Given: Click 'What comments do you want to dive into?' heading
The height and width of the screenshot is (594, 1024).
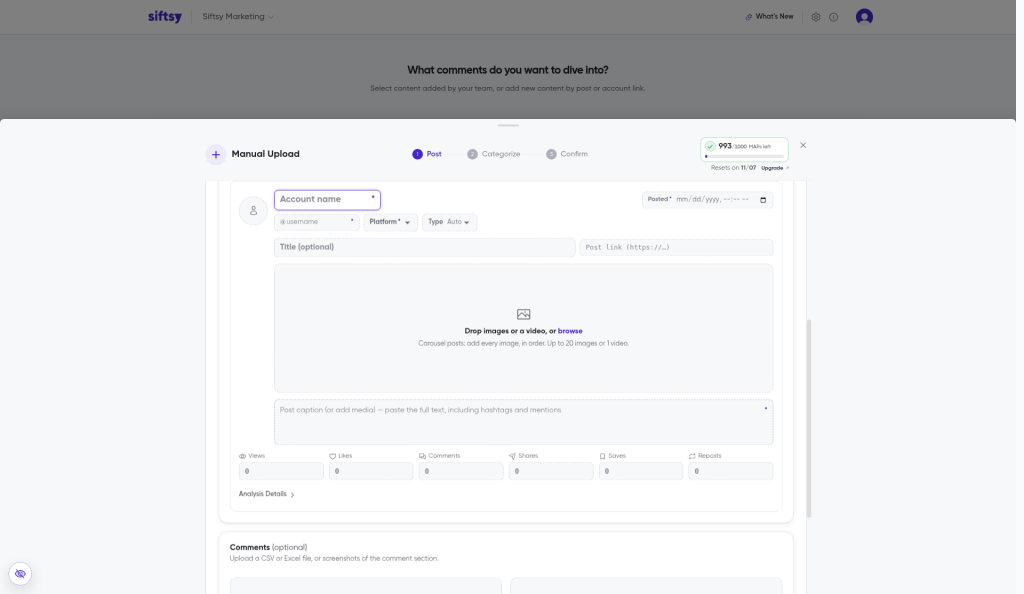Looking at the screenshot, I should (x=508, y=70).
